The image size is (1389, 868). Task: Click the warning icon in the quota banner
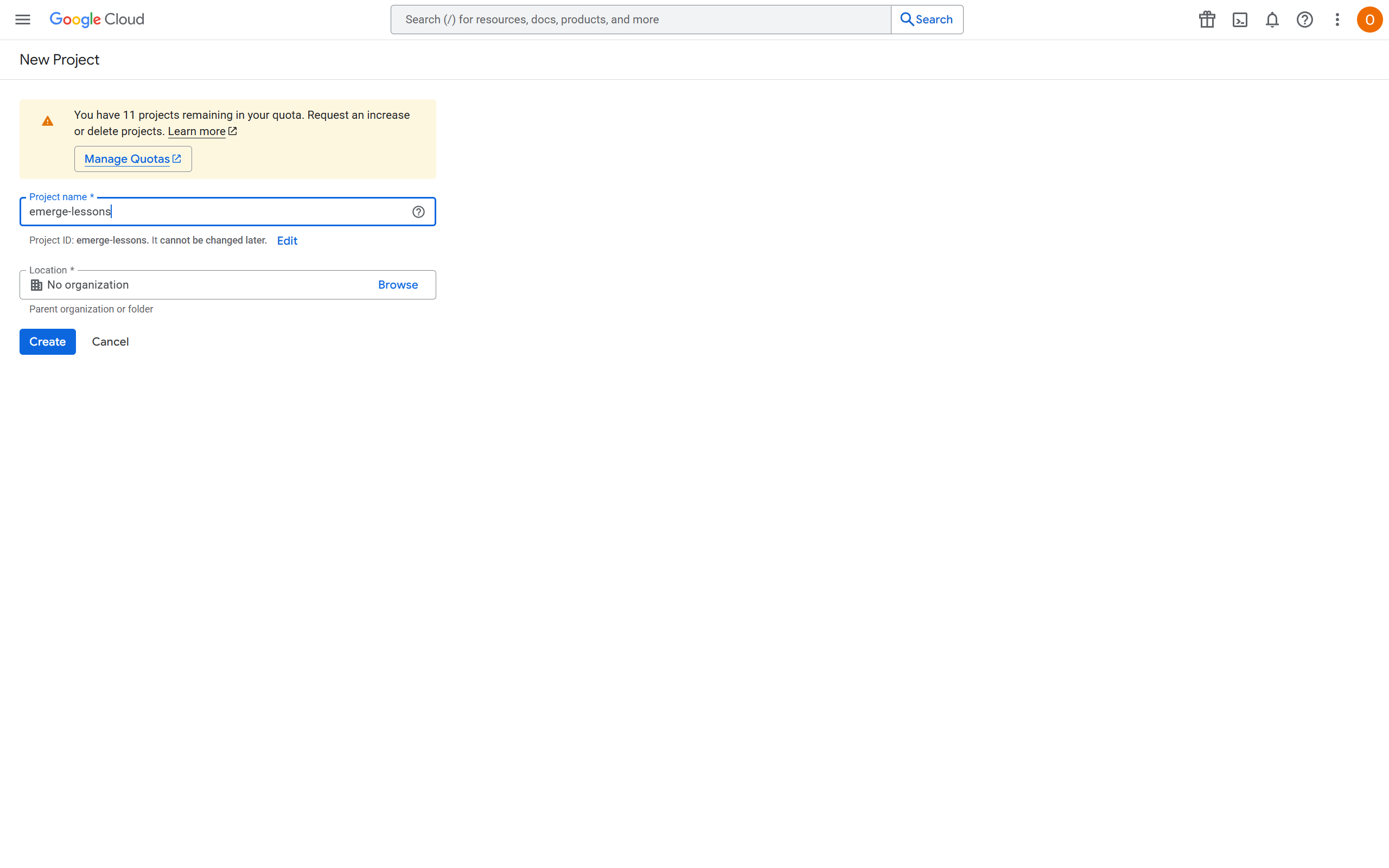tap(48, 120)
